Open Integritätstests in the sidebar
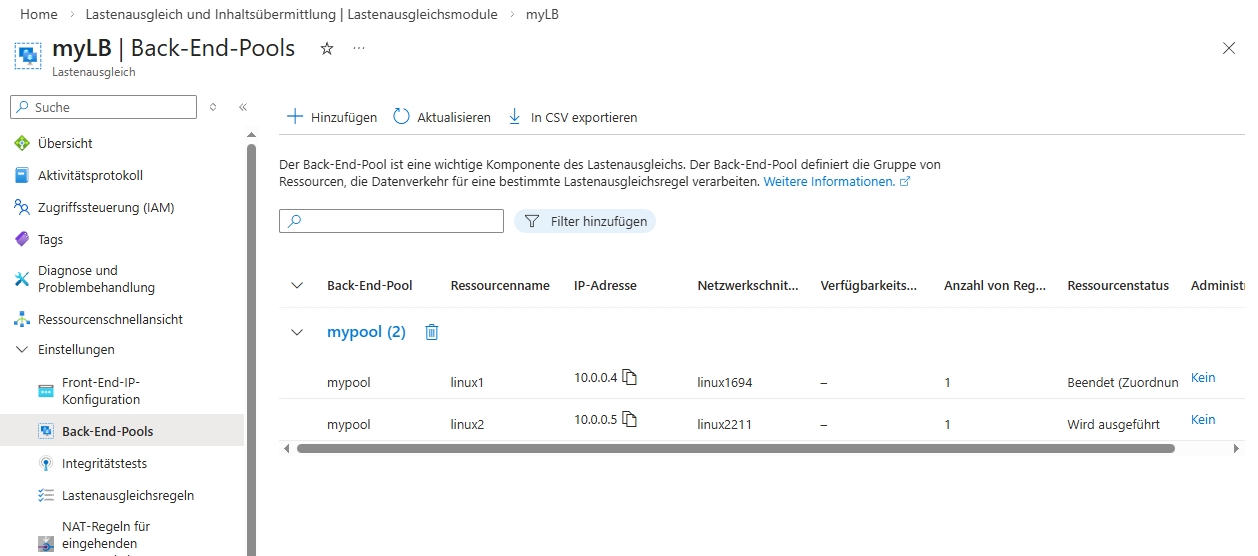The height and width of the screenshot is (556, 1258). click(105, 464)
